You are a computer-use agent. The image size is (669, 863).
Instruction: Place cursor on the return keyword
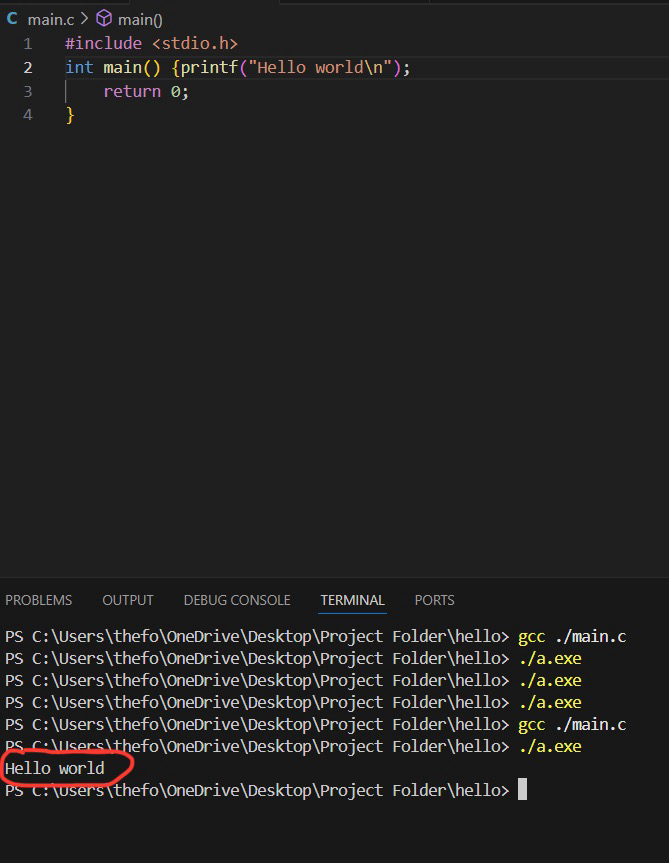point(132,92)
